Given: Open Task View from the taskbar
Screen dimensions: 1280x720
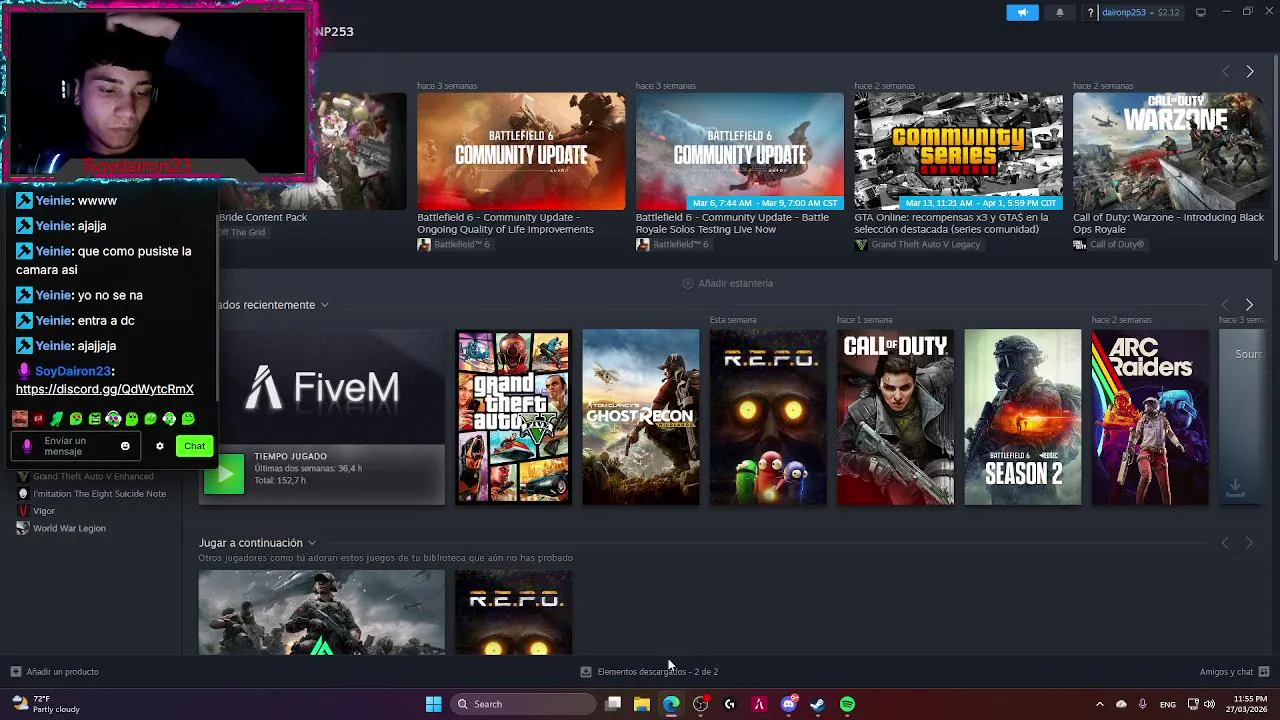Looking at the screenshot, I should pyautogui.click(x=613, y=704).
